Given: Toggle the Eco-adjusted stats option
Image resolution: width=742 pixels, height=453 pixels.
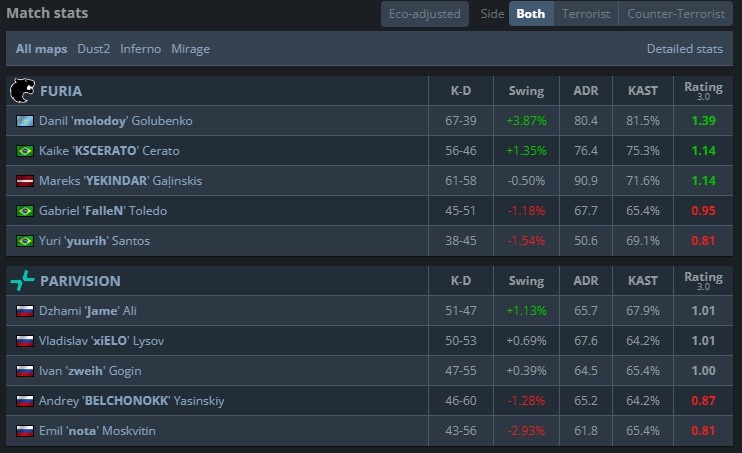Looking at the screenshot, I should click(x=425, y=14).
